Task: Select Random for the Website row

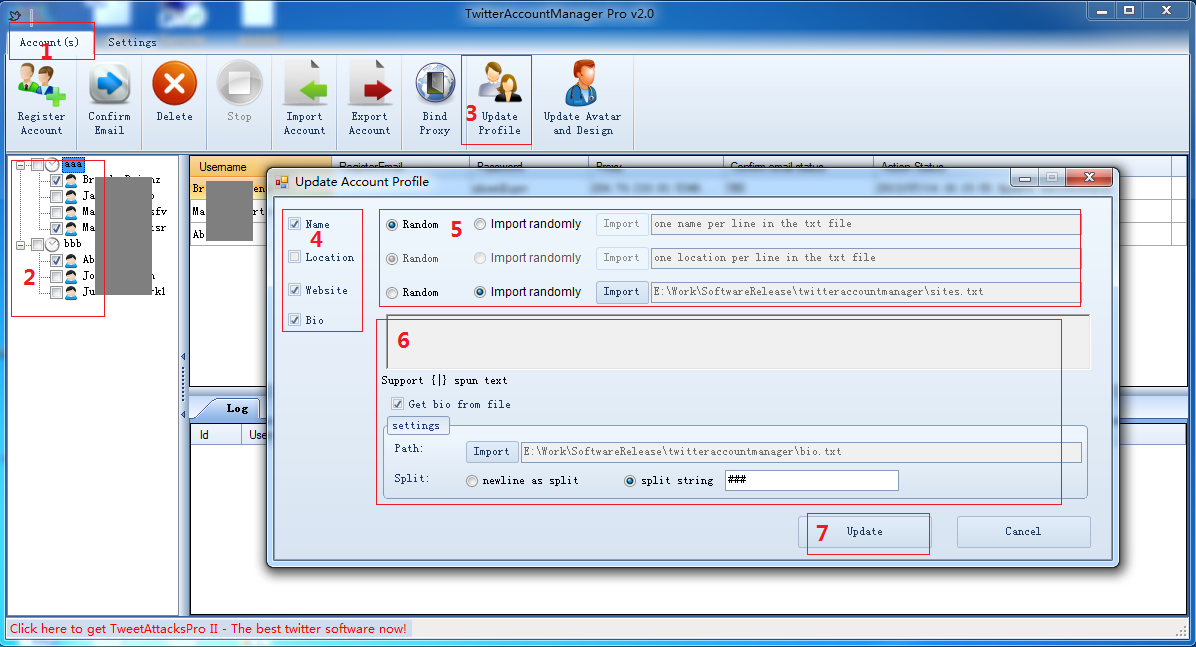Action: (392, 292)
